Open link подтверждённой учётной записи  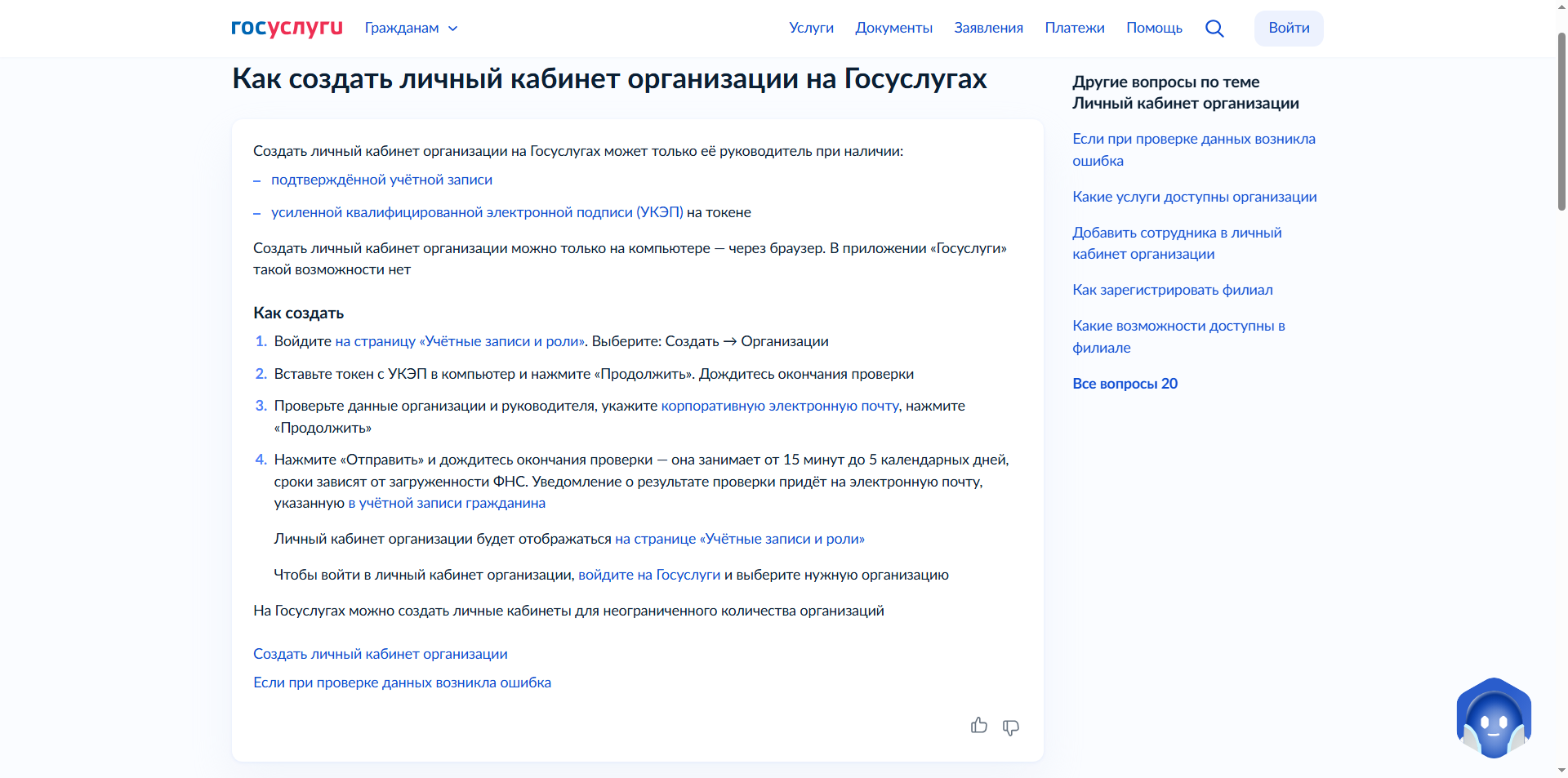(381, 180)
